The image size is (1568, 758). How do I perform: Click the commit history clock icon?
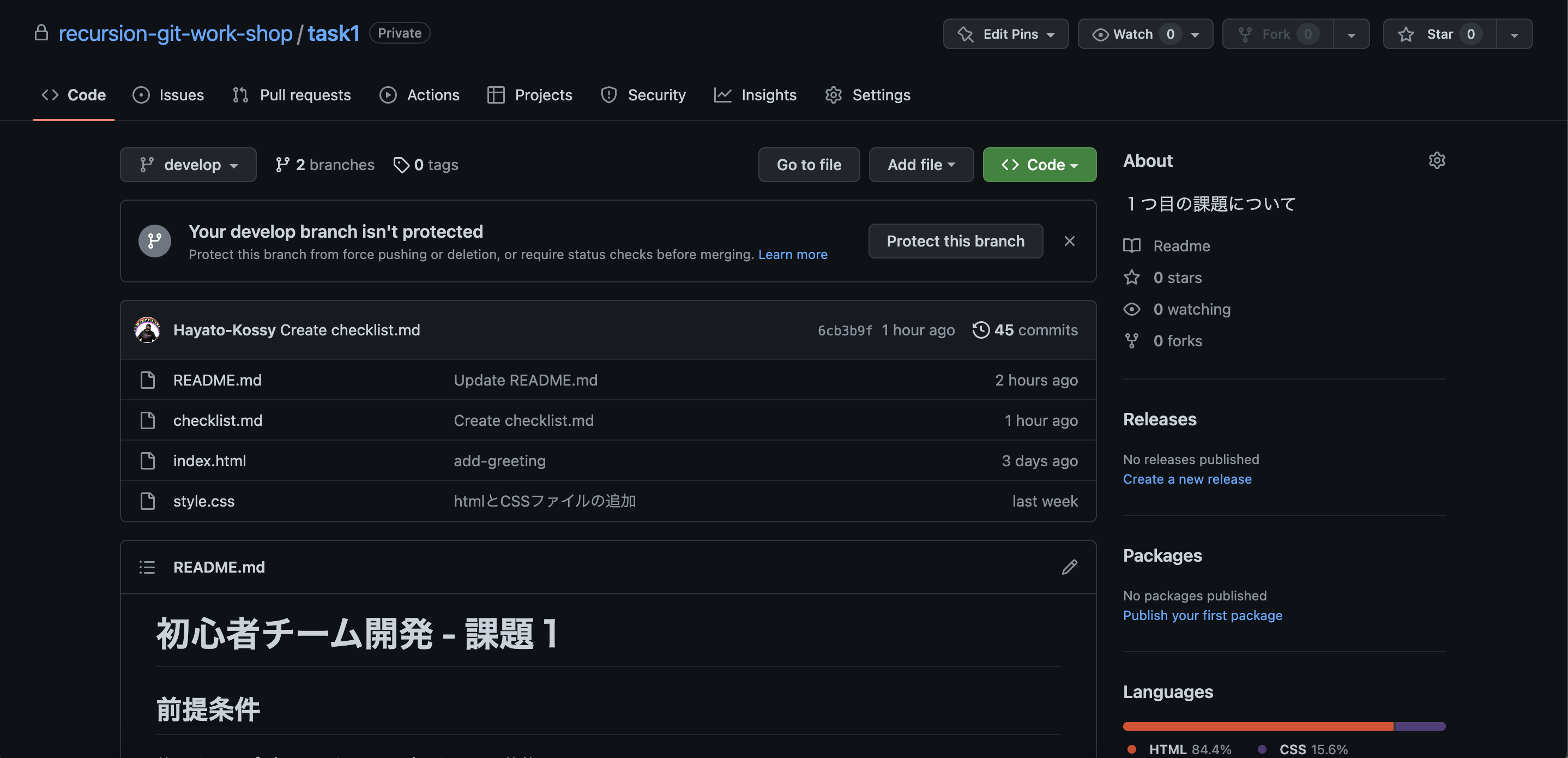(x=980, y=330)
